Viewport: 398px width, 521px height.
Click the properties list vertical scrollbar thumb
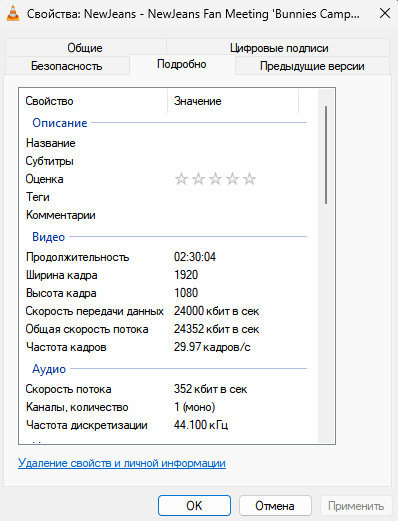(326, 155)
